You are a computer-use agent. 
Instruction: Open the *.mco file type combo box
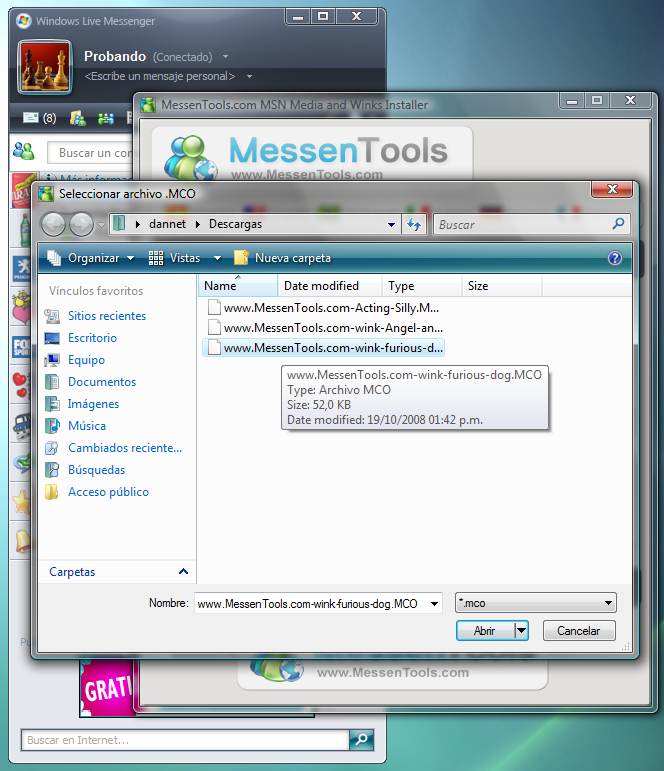[x=536, y=603]
